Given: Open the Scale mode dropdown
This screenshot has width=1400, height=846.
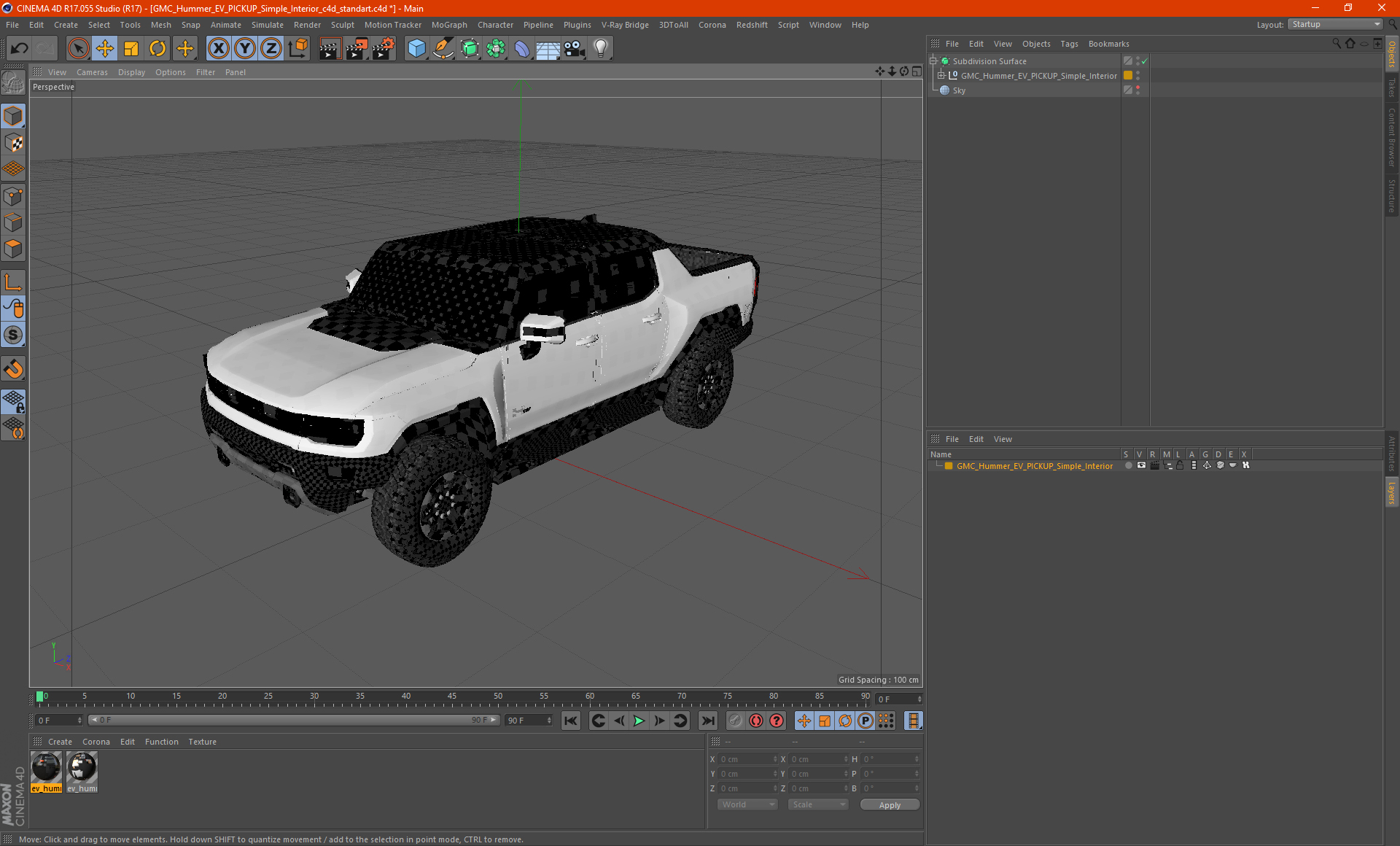Looking at the screenshot, I should coord(818,804).
